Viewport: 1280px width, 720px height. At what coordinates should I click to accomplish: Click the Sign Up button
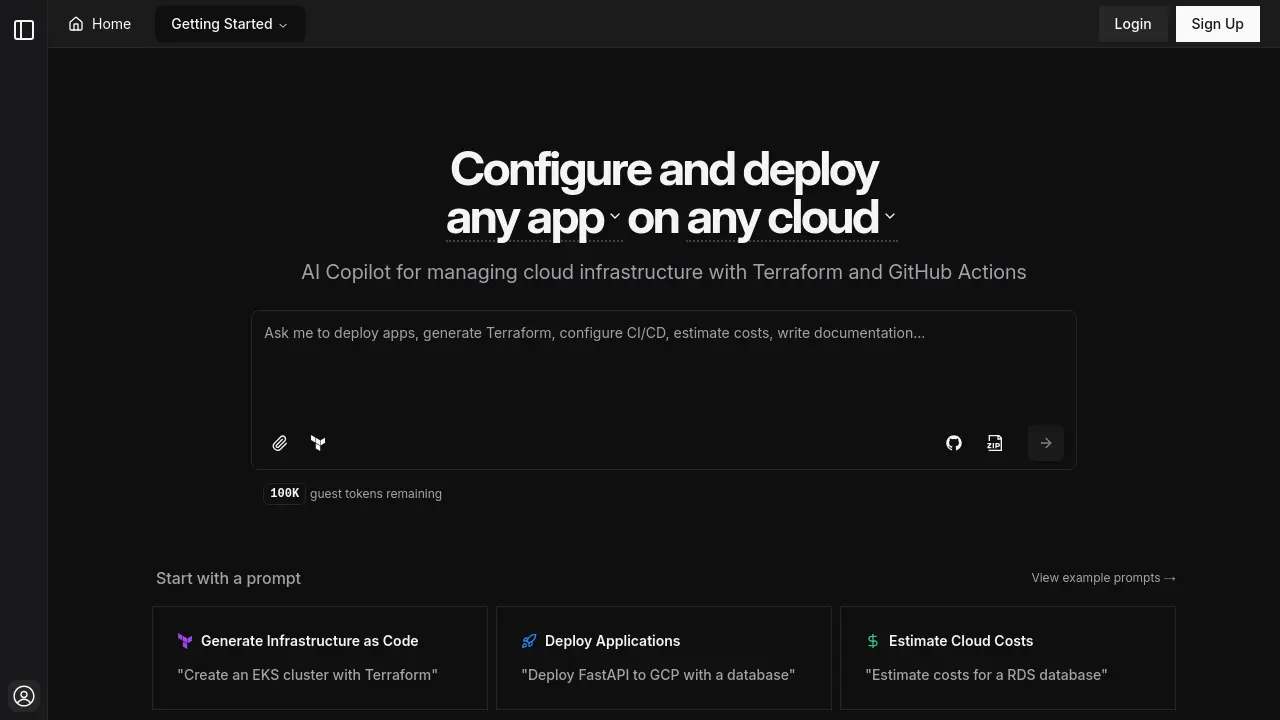pos(1217,24)
